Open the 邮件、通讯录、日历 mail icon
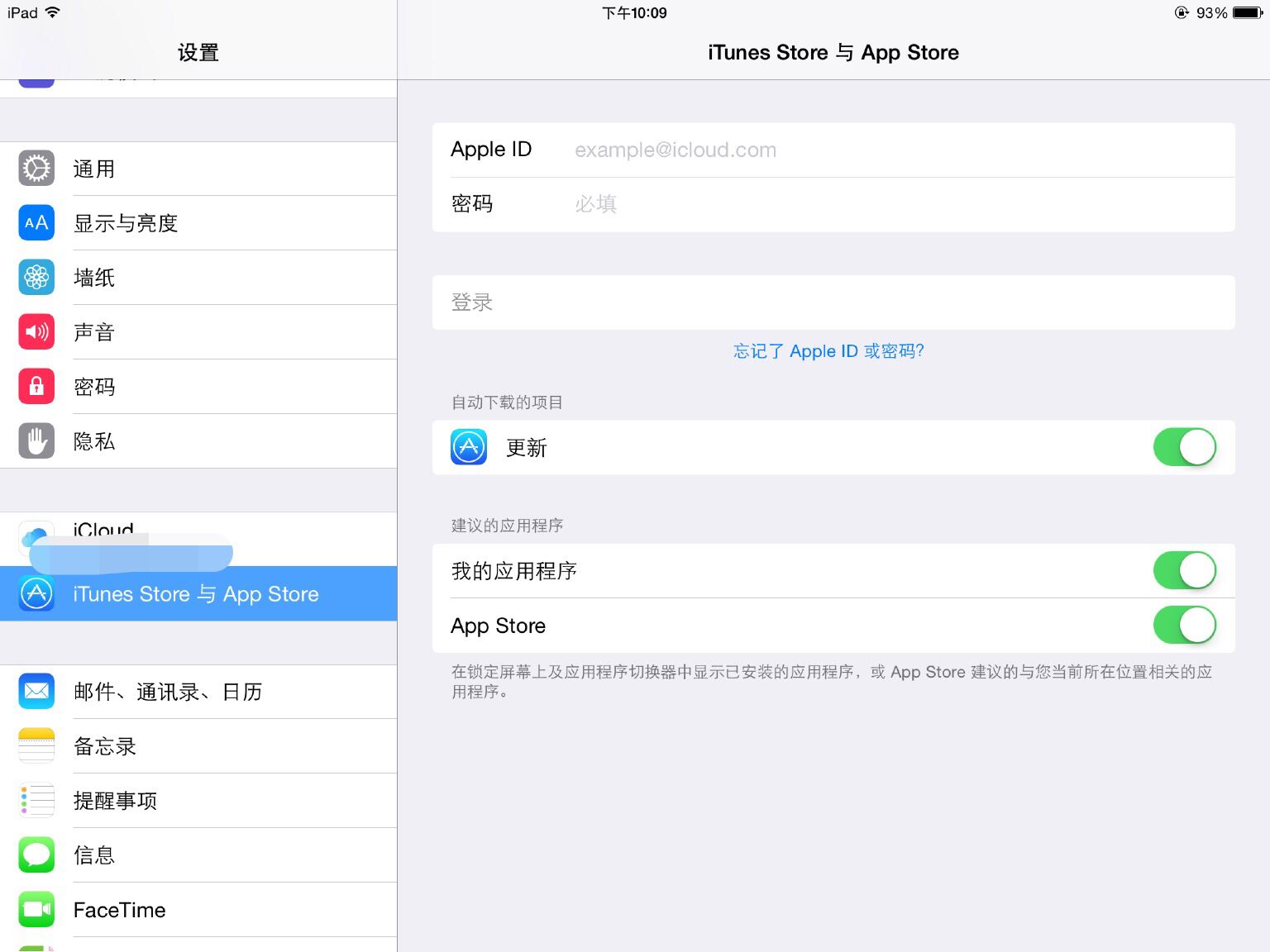 click(36, 692)
